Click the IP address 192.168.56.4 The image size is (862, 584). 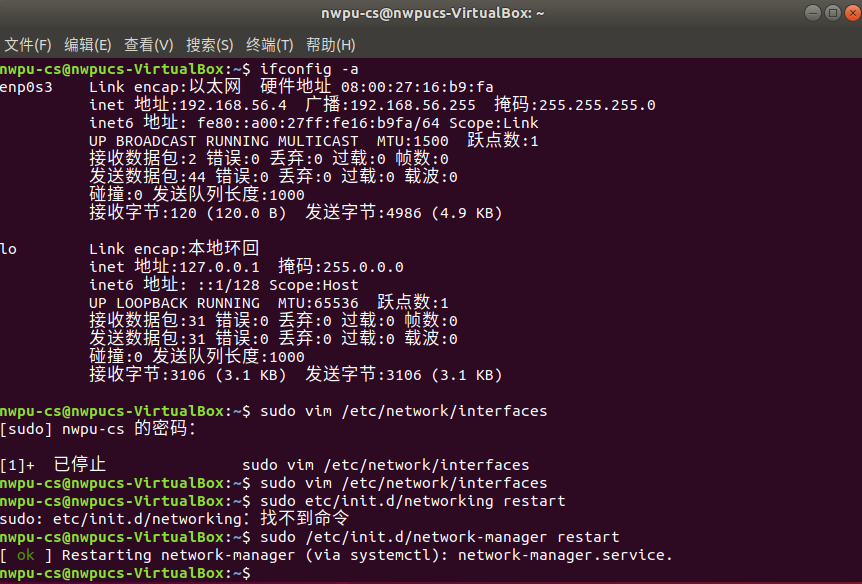pos(233,105)
